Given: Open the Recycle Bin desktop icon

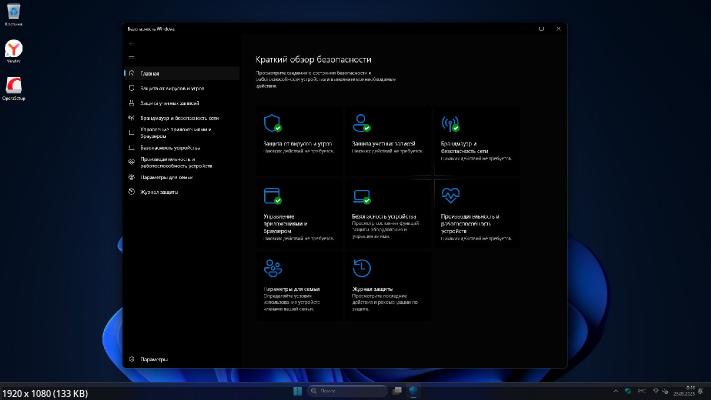Looking at the screenshot, I should tap(13, 15).
